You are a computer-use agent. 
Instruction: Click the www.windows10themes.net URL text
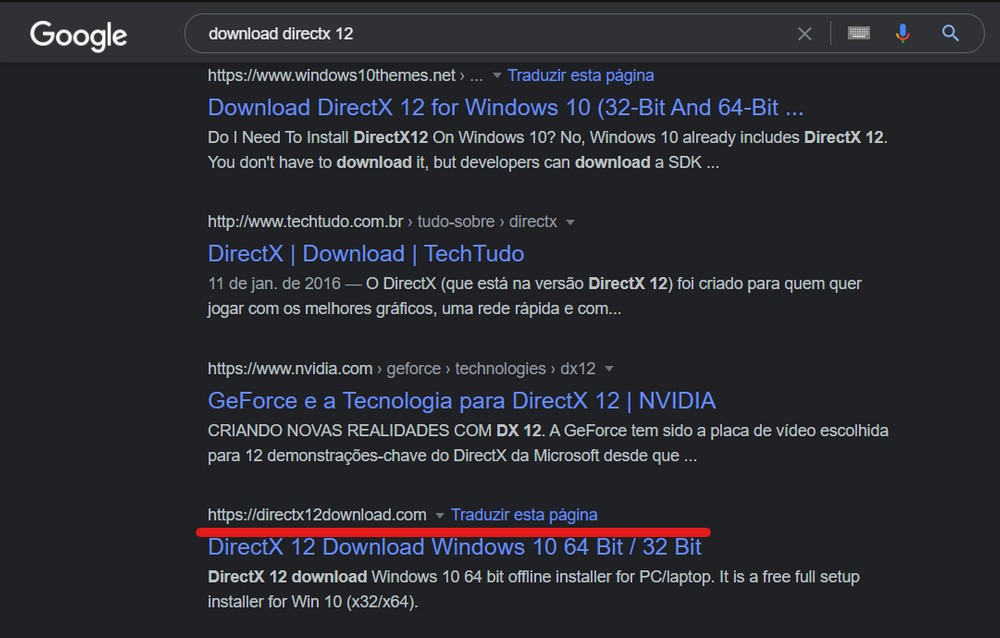331,75
